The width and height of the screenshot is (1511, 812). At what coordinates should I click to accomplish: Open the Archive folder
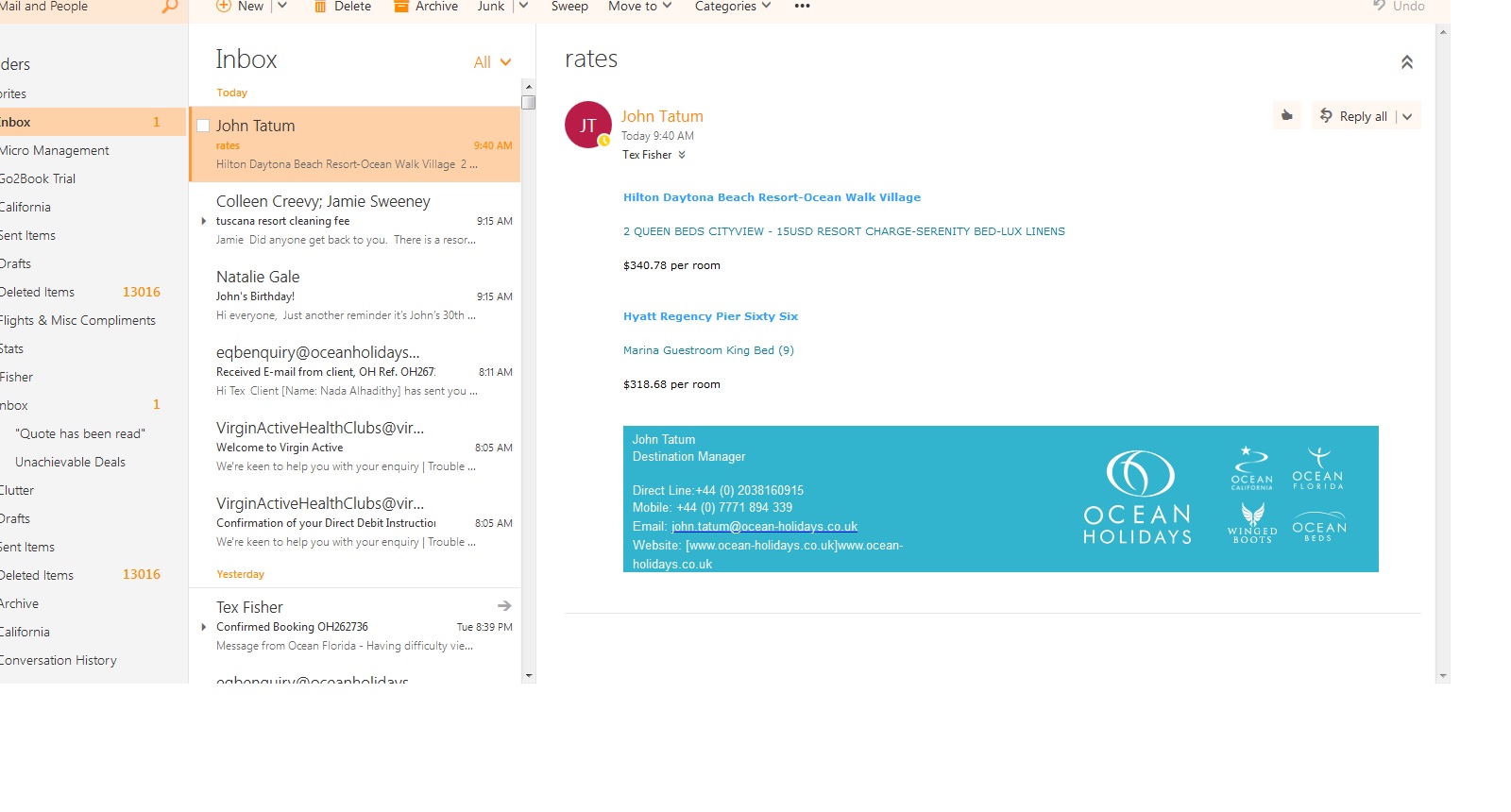(19, 603)
